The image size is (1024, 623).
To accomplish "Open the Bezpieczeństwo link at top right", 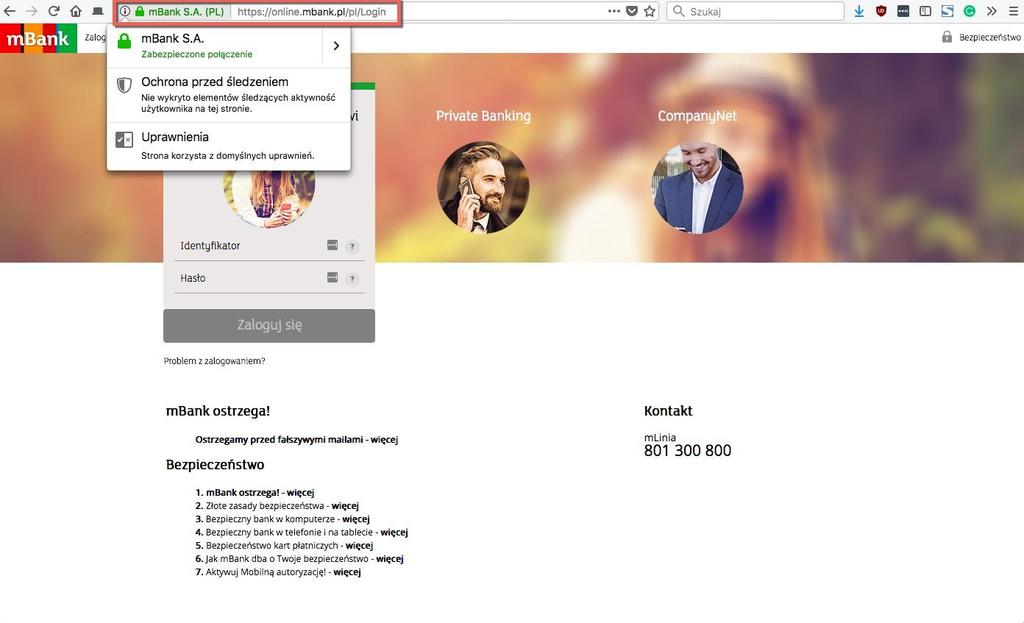I will [989, 38].
